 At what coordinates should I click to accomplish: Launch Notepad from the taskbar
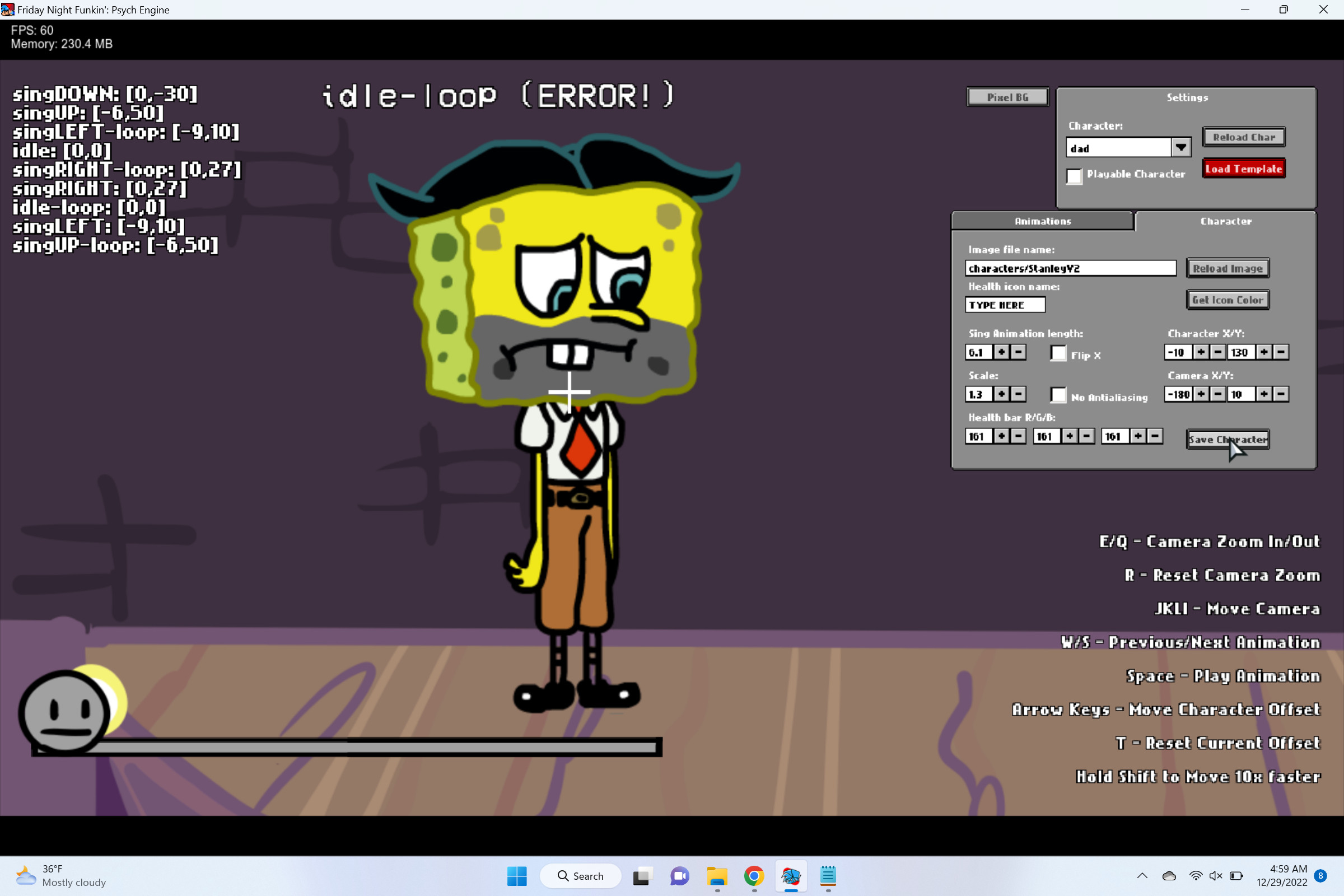click(828, 876)
